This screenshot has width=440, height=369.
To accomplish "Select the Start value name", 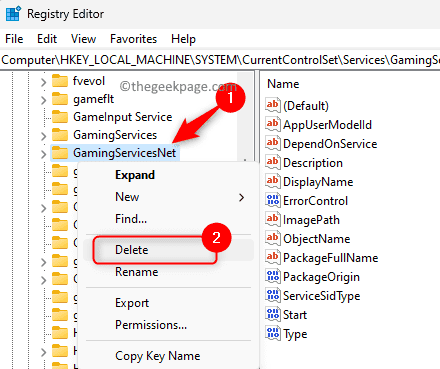I will [295, 315].
